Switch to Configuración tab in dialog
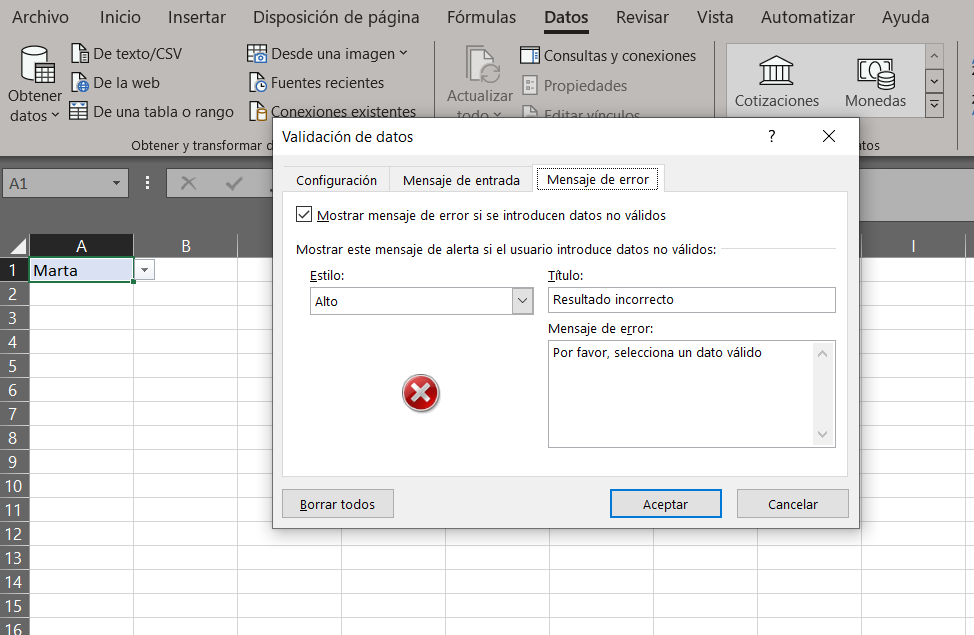 point(336,180)
